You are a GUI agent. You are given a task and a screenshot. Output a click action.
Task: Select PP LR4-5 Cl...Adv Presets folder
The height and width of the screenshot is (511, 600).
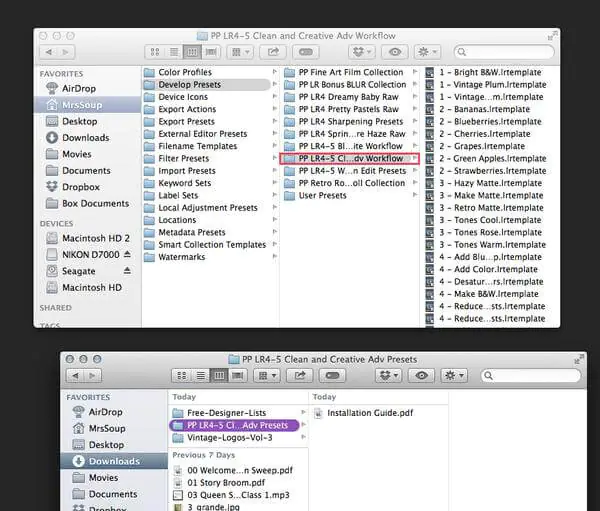coord(234,425)
